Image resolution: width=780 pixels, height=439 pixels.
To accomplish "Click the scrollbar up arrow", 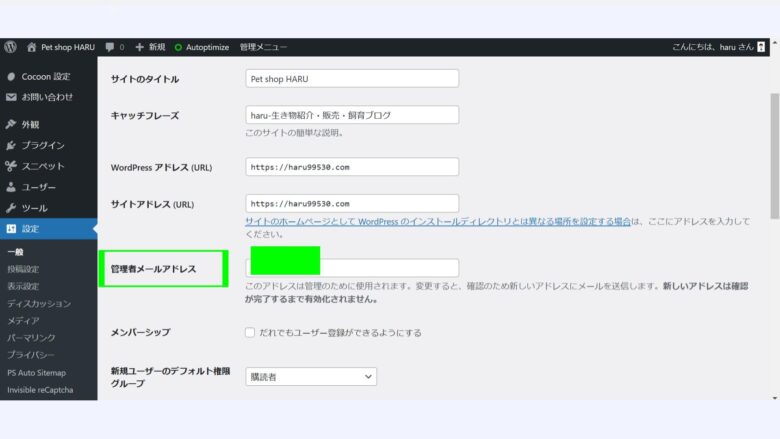I will click(775, 43).
